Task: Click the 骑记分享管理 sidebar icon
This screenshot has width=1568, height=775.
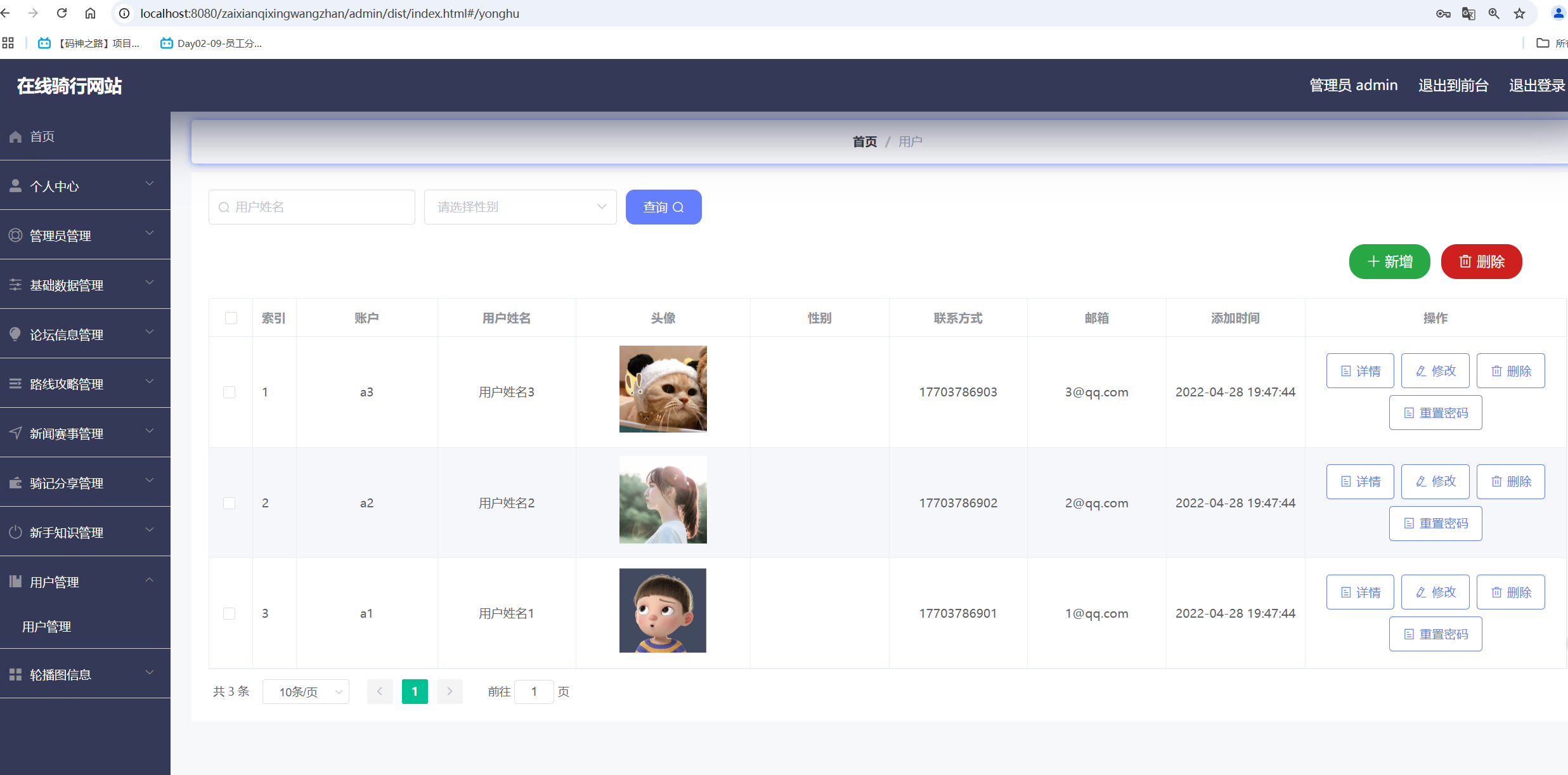Action: point(15,483)
